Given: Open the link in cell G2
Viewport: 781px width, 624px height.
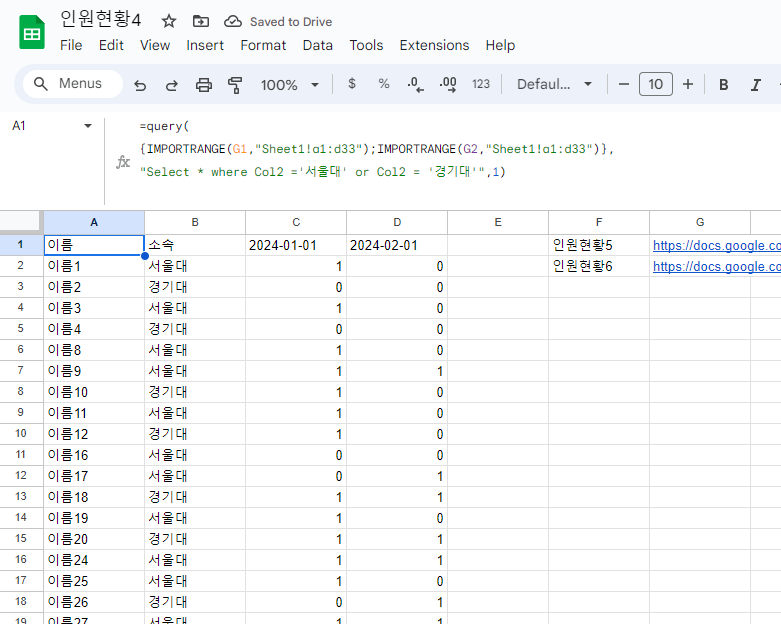Looking at the screenshot, I should click(716, 266).
